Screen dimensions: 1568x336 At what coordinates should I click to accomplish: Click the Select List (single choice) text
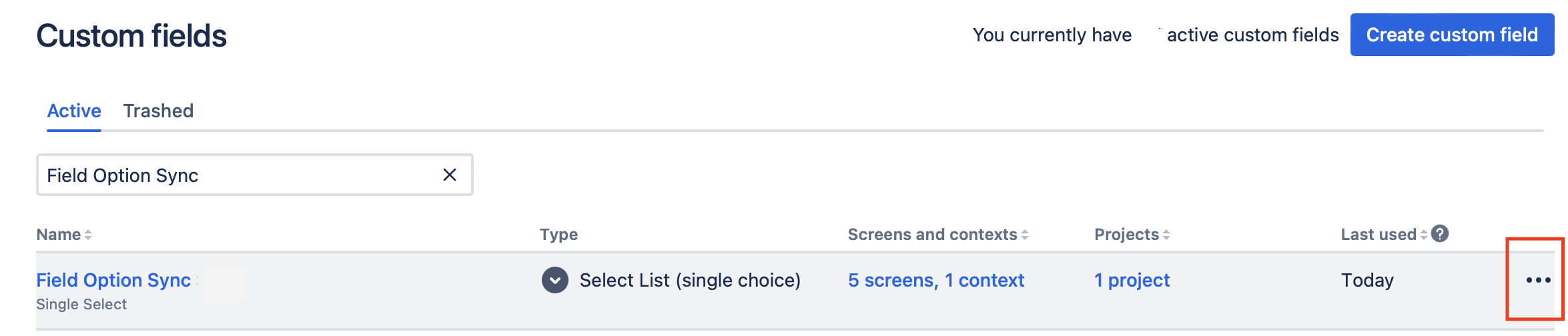coord(690,280)
